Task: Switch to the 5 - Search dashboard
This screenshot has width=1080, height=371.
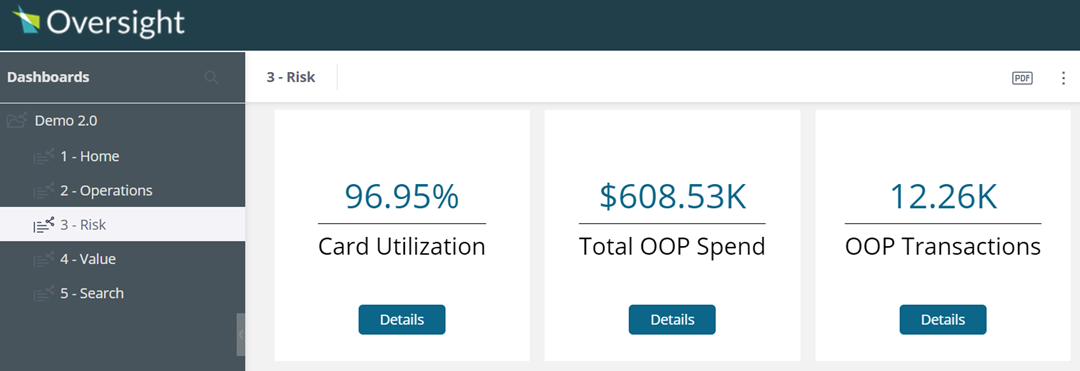Action: 123,293
